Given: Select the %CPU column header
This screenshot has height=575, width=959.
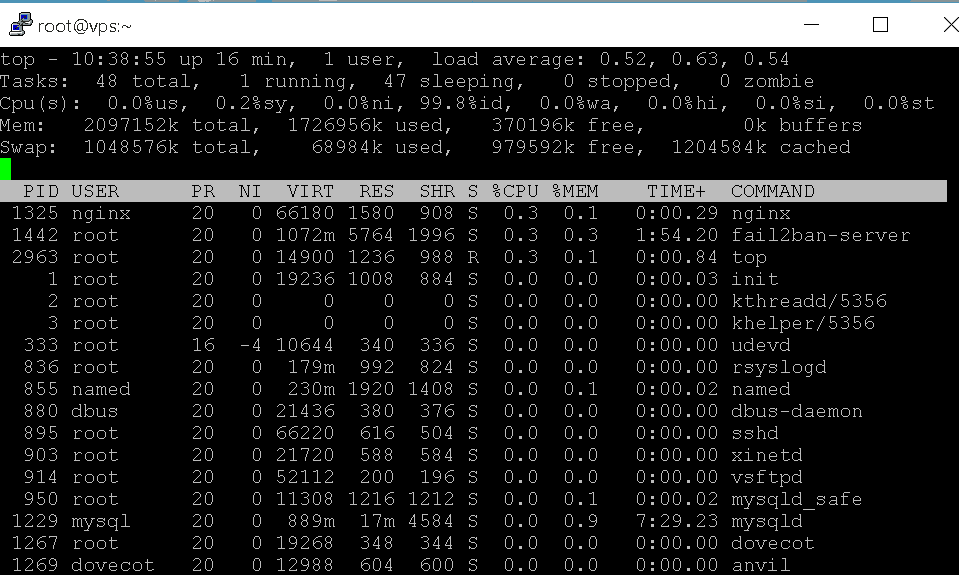Looking at the screenshot, I should (x=515, y=191).
